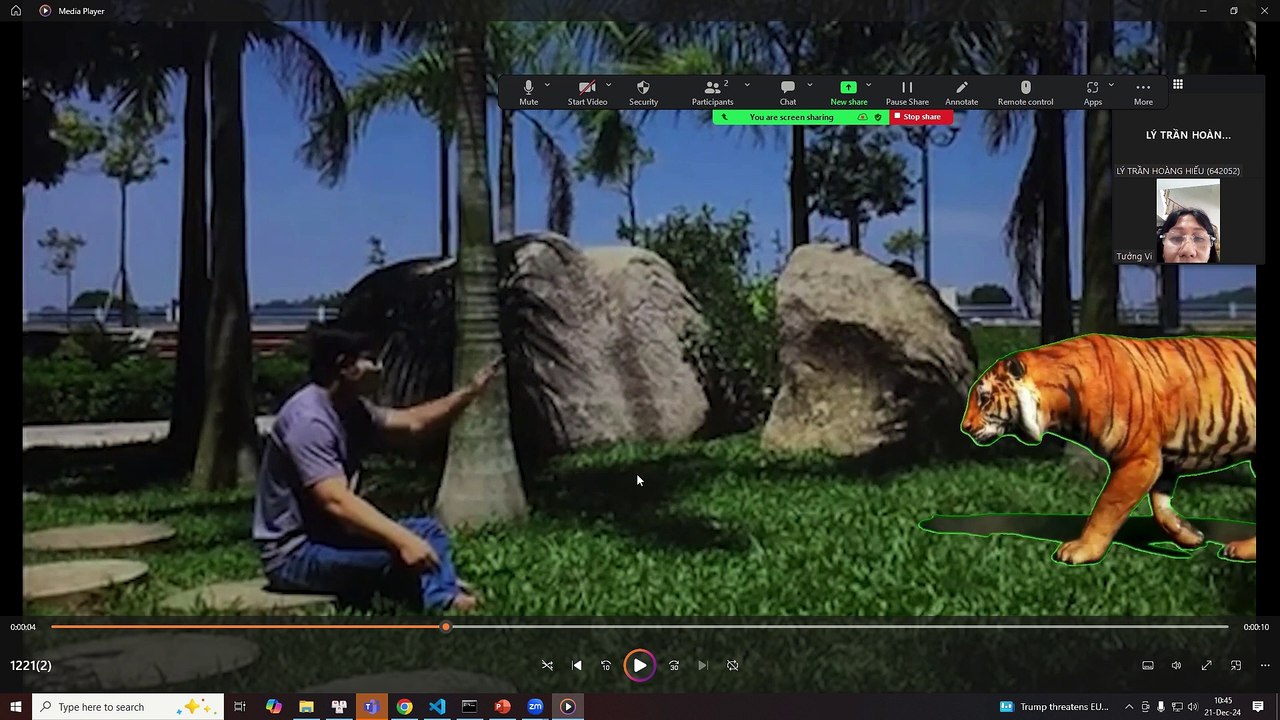Toggle shuffle in Media Player
Screen dimensions: 1280x720
[x=547, y=665]
